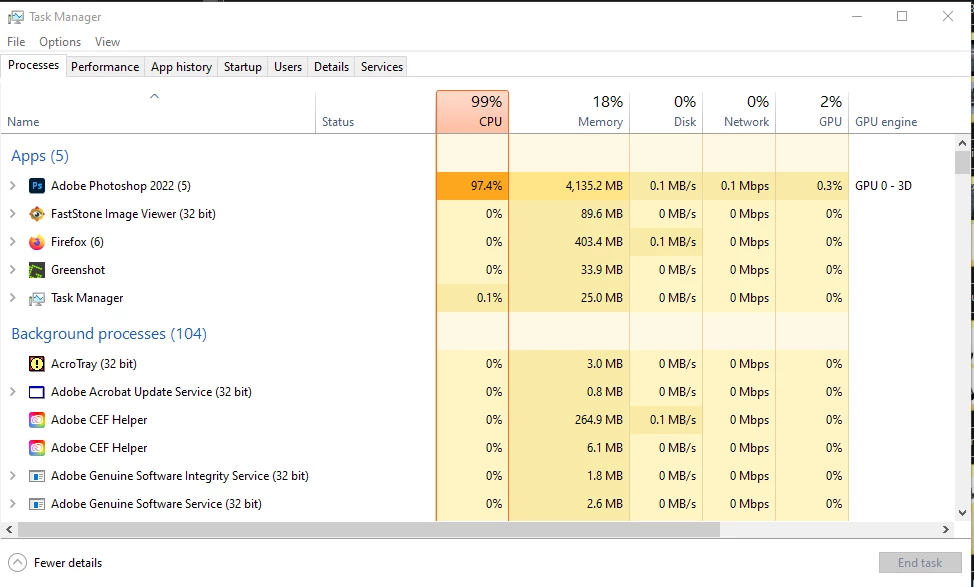
Task: Click the FastStone Image Viewer icon
Action: coord(37,214)
